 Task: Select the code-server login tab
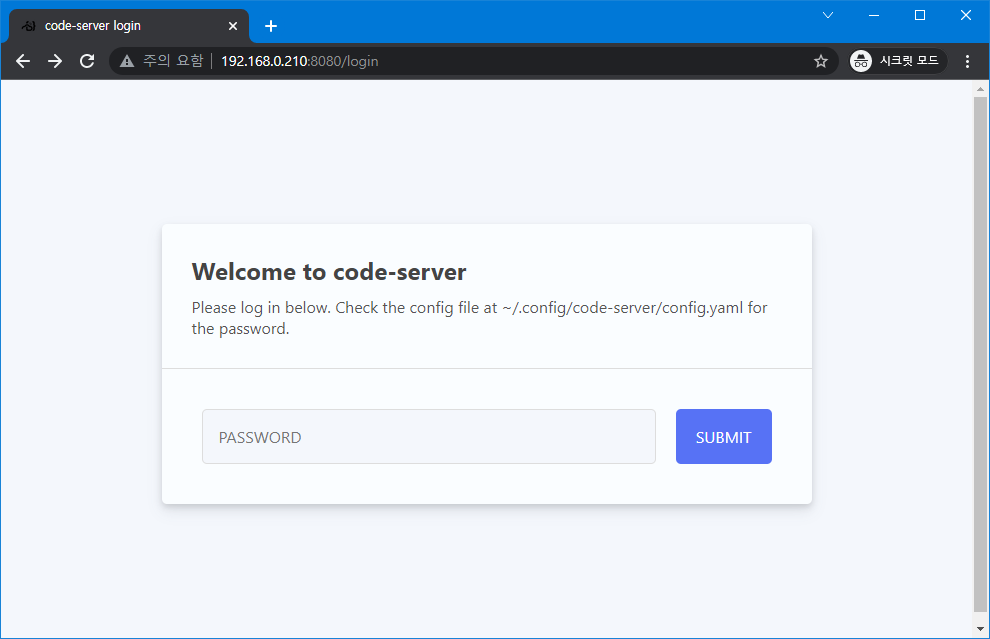pyautogui.click(x=129, y=26)
